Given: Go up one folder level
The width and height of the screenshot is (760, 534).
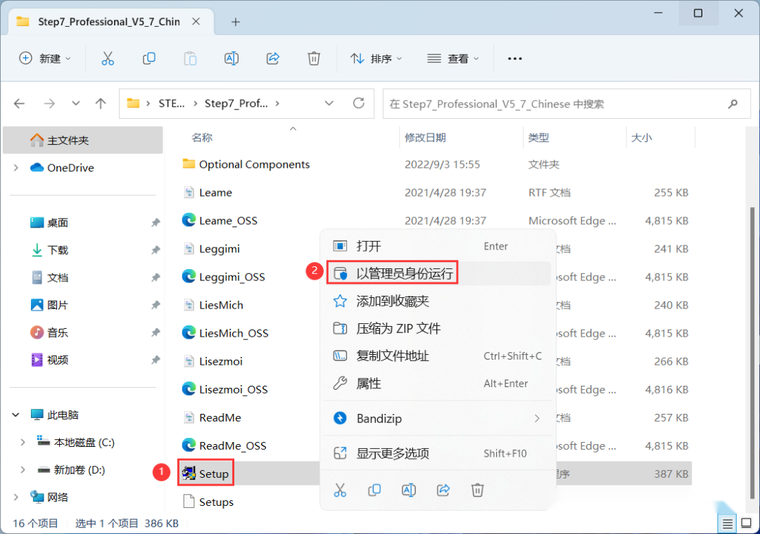Looking at the screenshot, I should pos(101,103).
